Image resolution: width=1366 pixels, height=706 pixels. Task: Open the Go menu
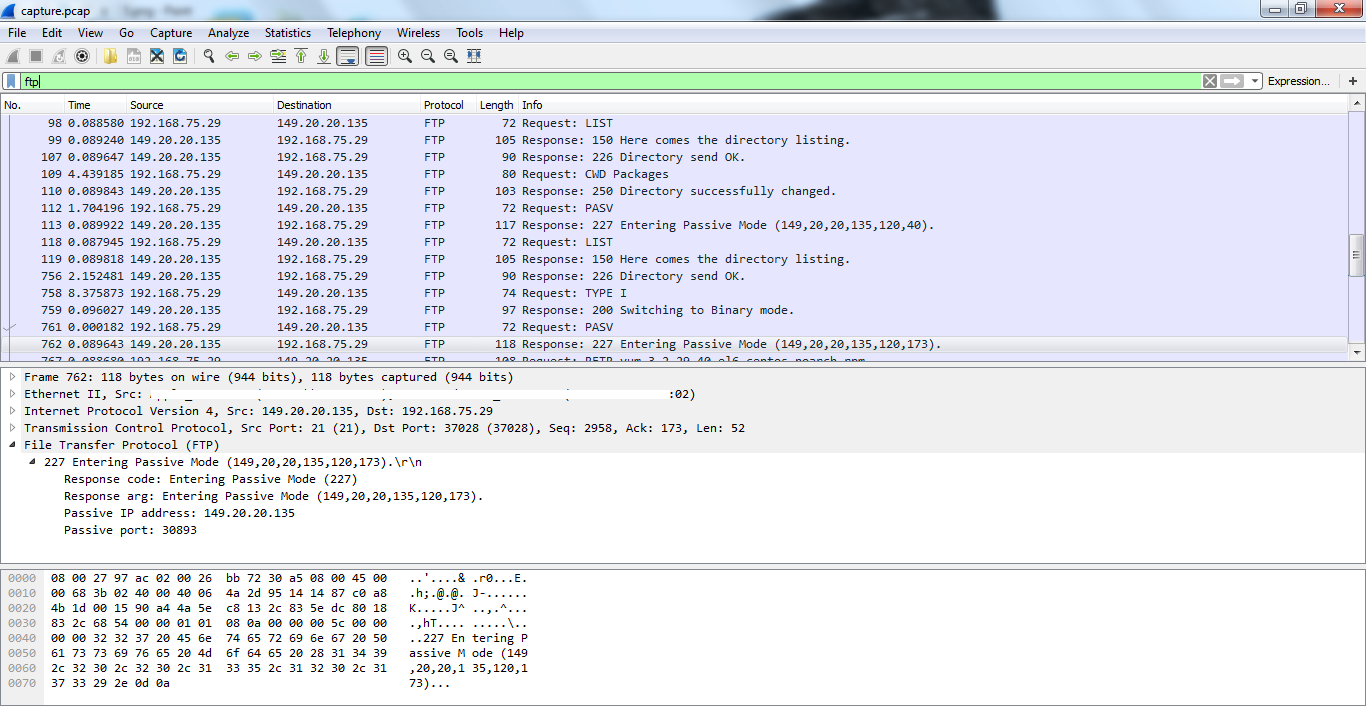tap(126, 33)
